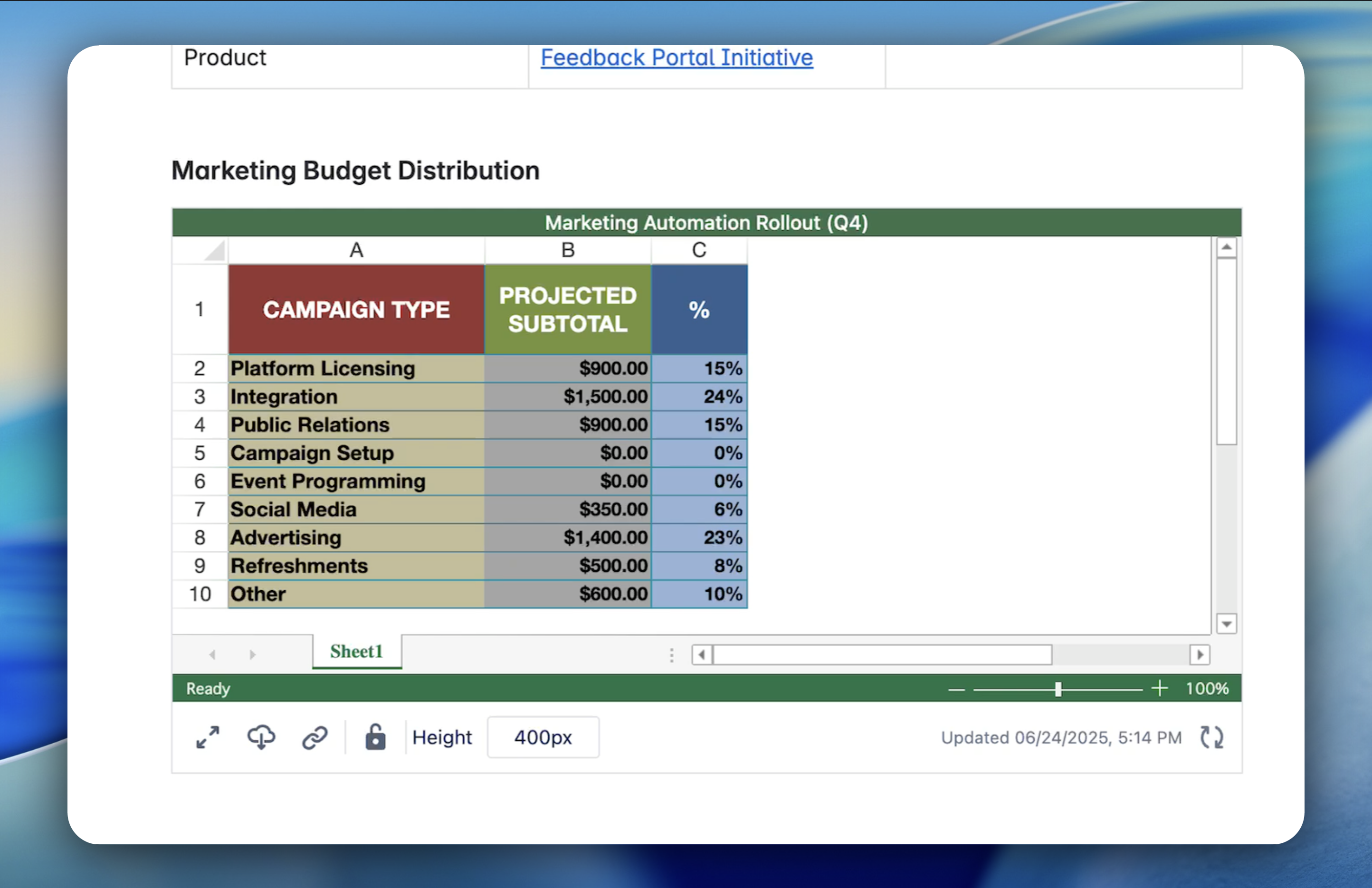The image size is (1372, 888).
Task: Click the zoom in plus icon
Action: (x=1159, y=688)
